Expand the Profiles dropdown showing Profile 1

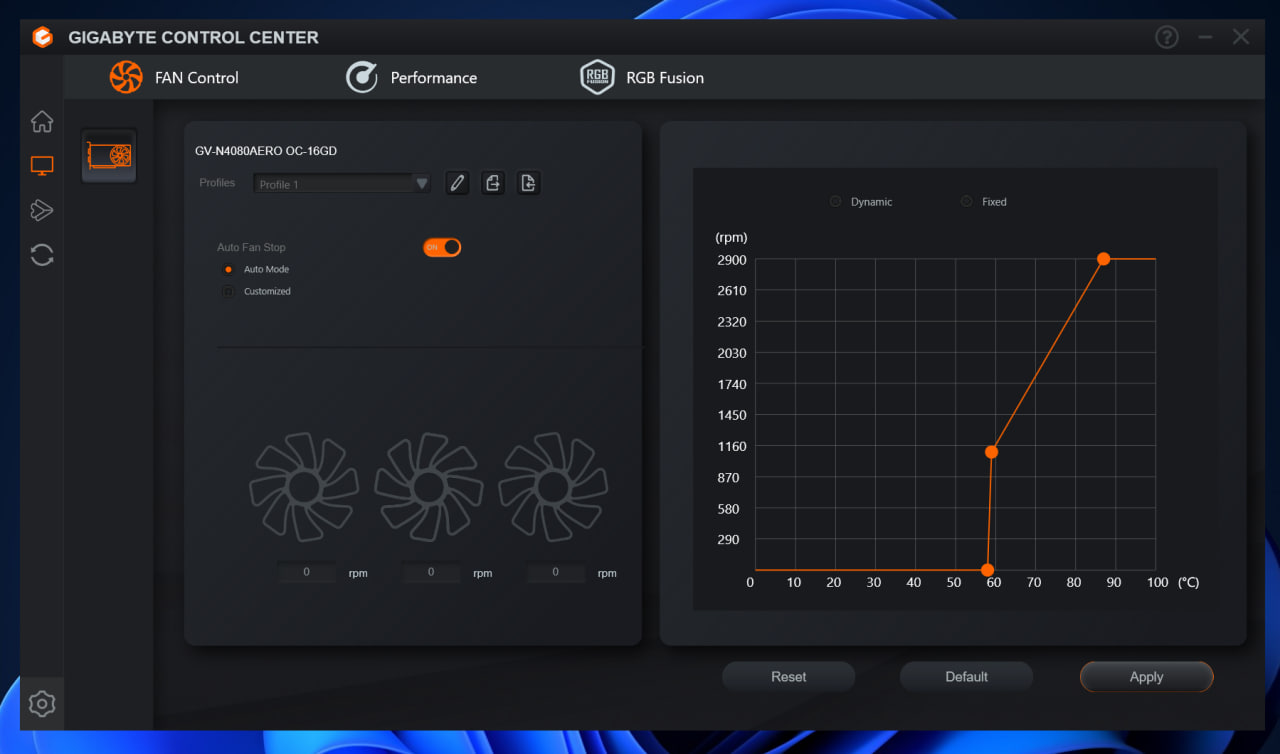pyautogui.click(x=342, y=184)
